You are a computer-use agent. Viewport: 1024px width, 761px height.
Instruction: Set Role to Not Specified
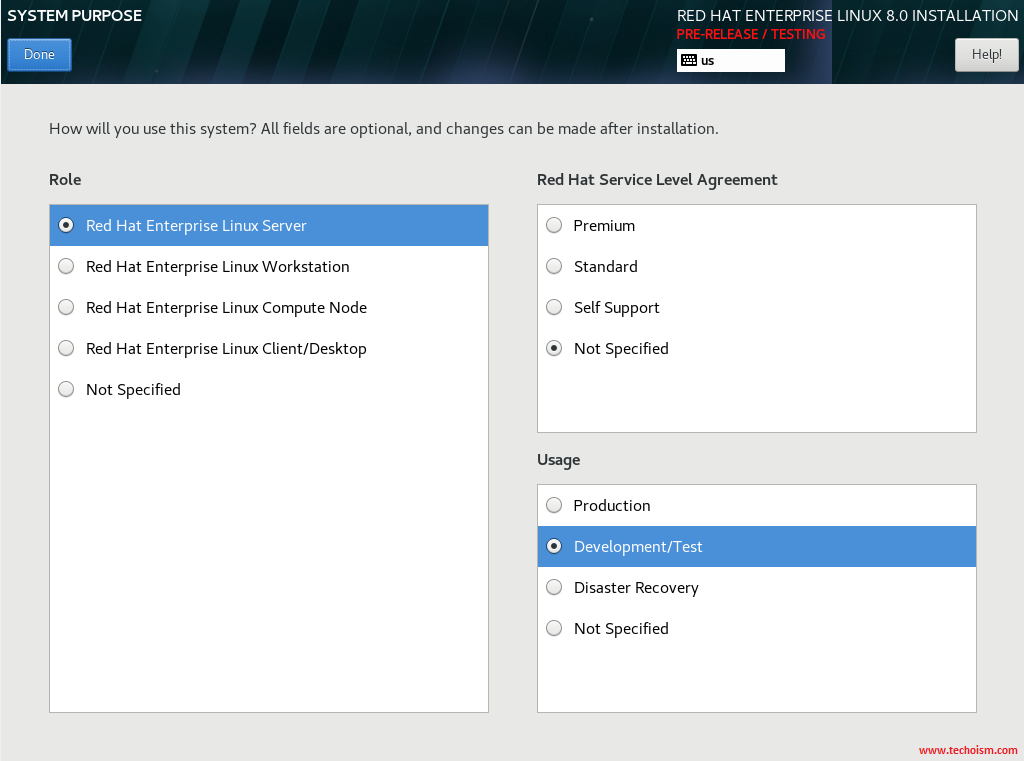point(269,390)
